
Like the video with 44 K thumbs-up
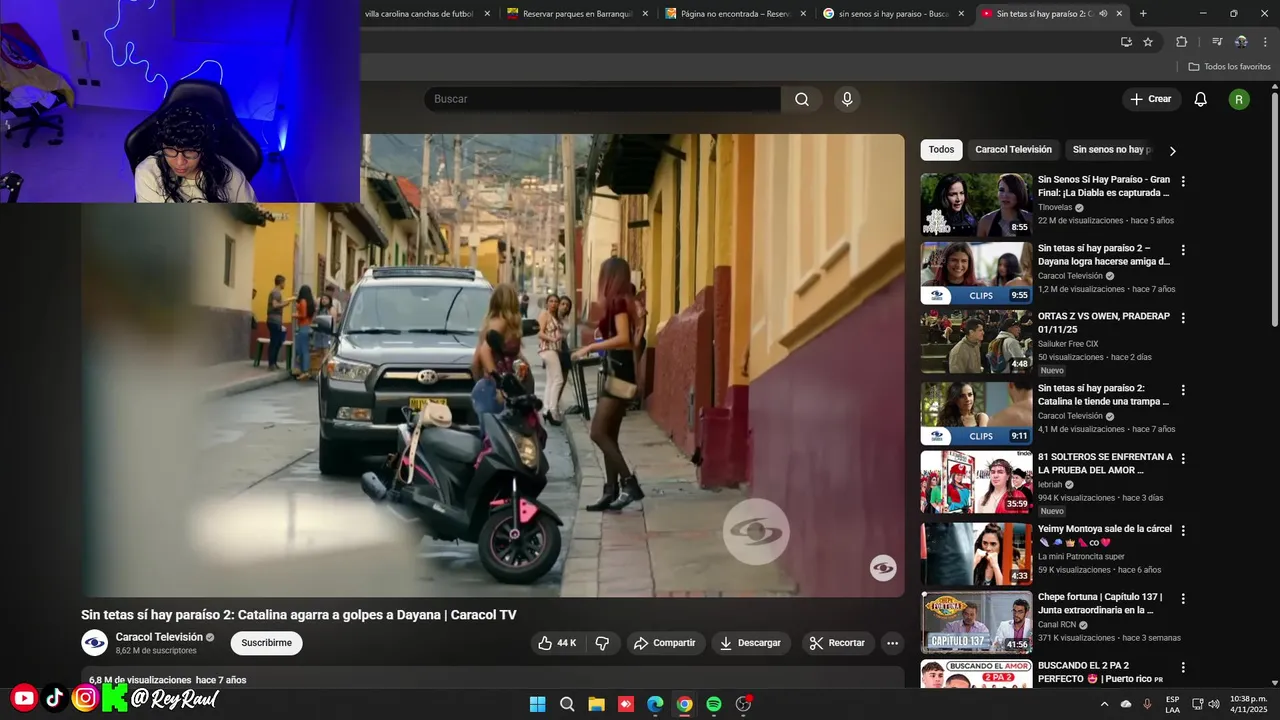[557, 643]
